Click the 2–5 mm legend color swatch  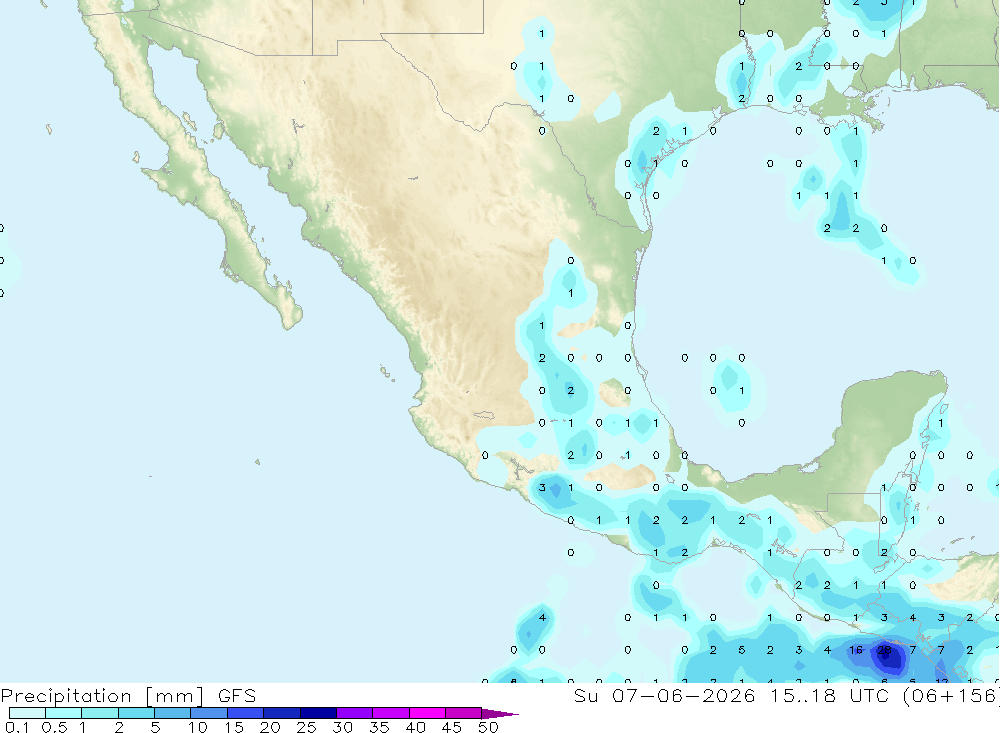[x=136, y=713]
